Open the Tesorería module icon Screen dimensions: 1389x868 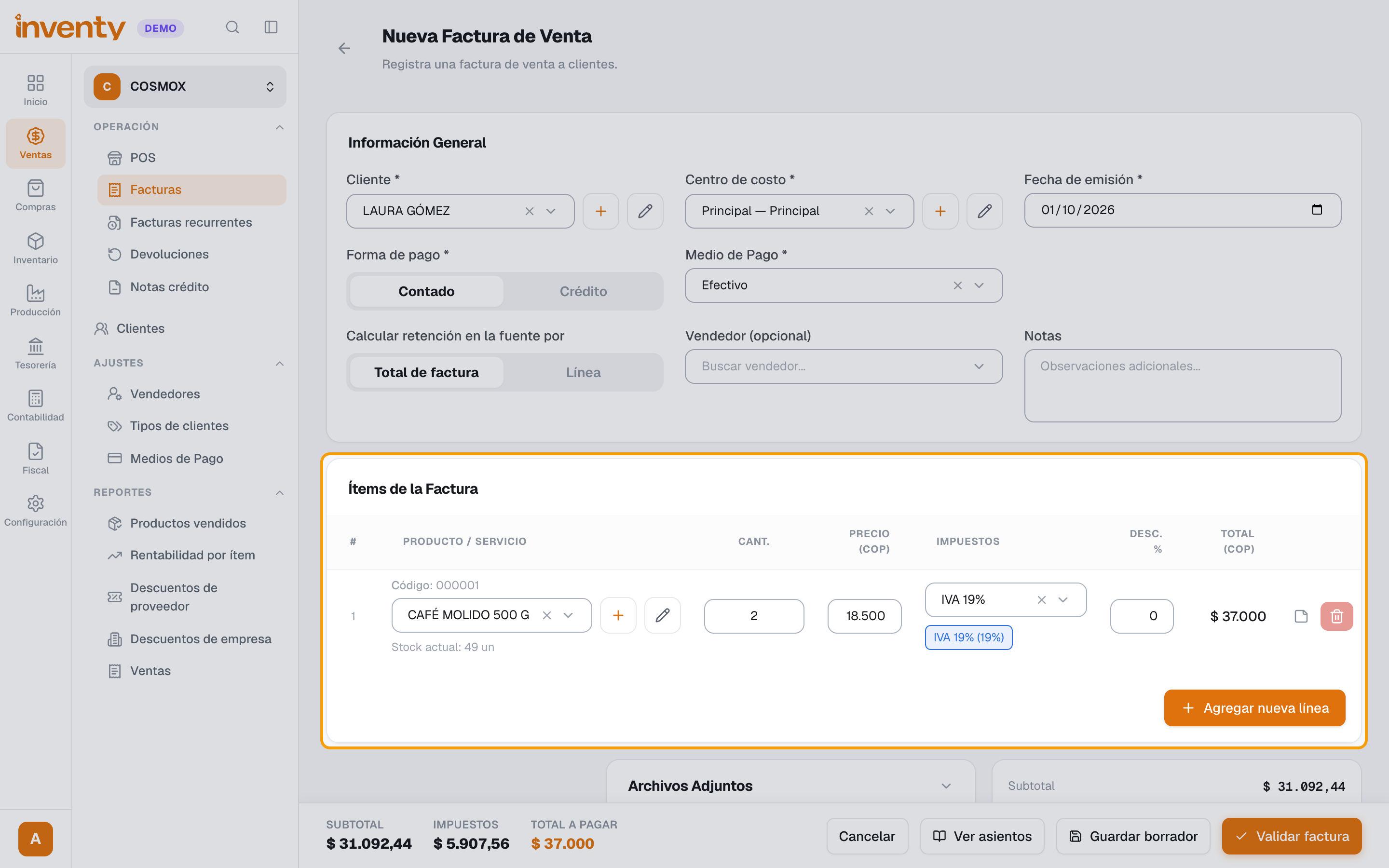(36, 353)
